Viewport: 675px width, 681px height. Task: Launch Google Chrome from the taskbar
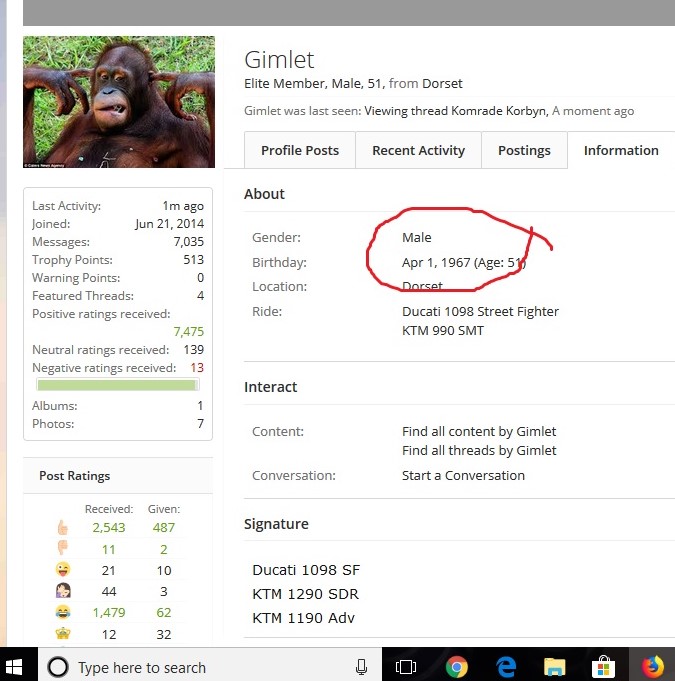[457, 666]
